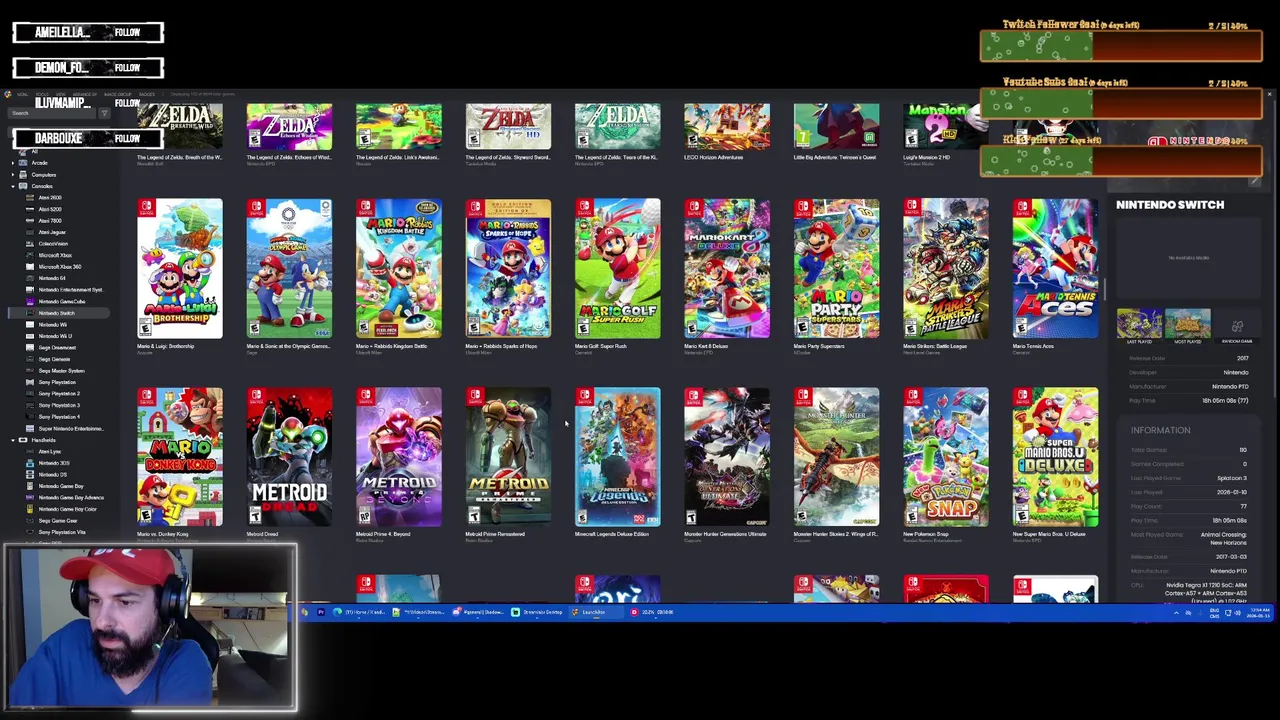Expand the Arcade tree category
The width and height of the screenshot is (1280, 720).
[13, 163]
